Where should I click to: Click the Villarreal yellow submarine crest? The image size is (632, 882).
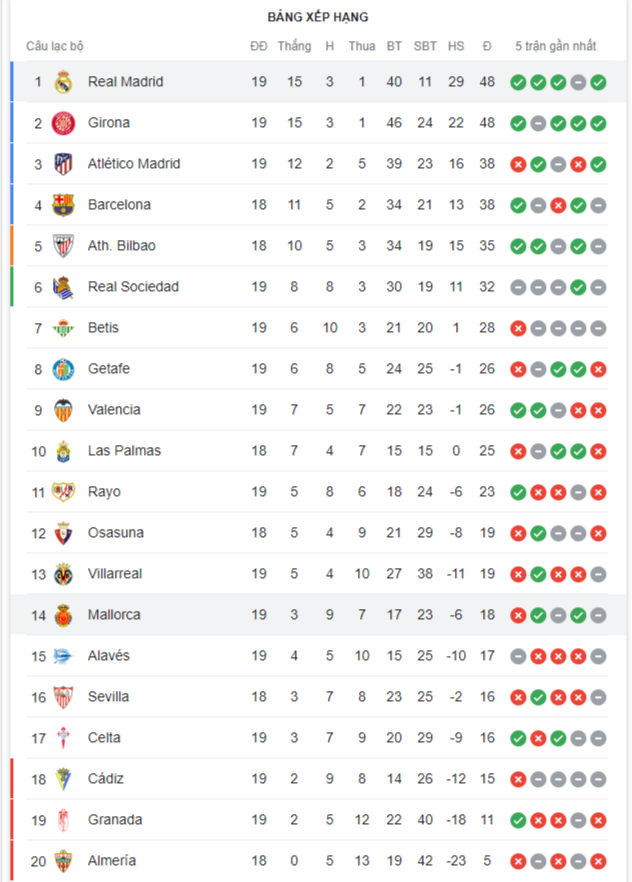(x=65, y=573)
